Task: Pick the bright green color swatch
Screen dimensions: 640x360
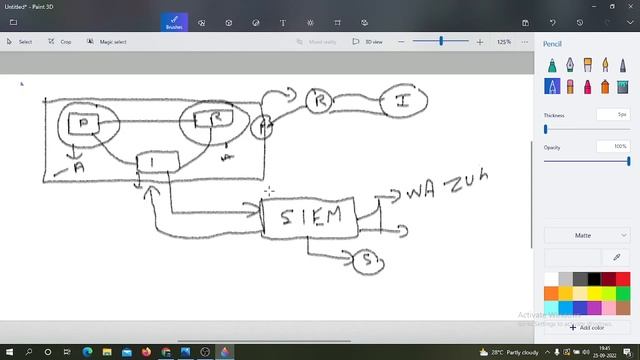Action: tap(623, 293)
